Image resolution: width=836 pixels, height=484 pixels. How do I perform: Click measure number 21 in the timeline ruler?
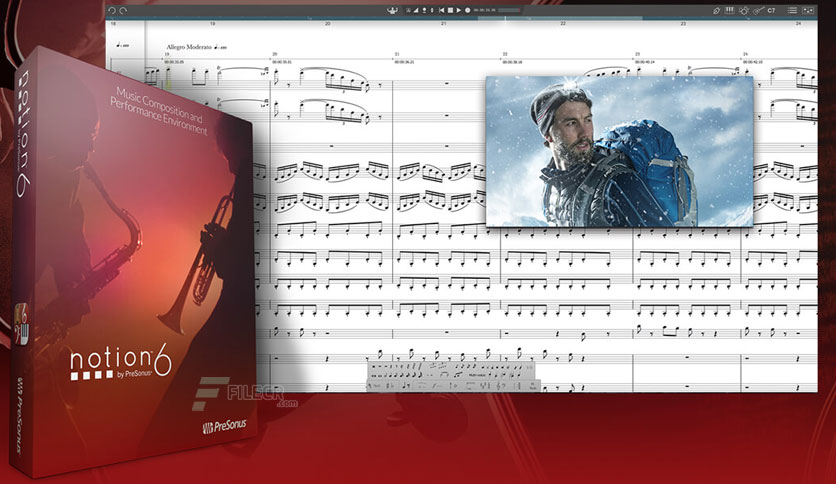click(x=443, y=24)
